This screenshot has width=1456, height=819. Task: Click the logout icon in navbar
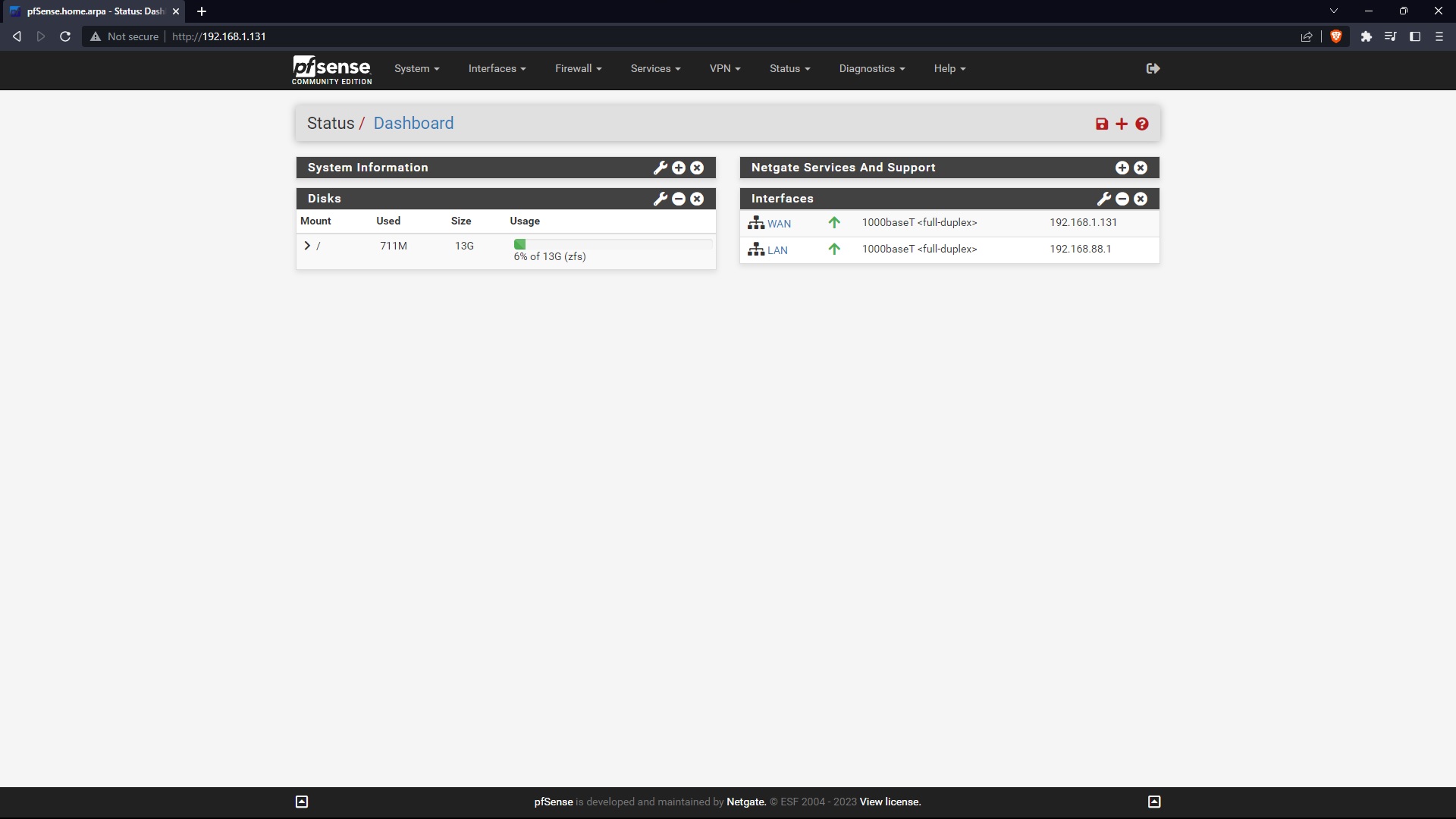(x=1153, y=68)
